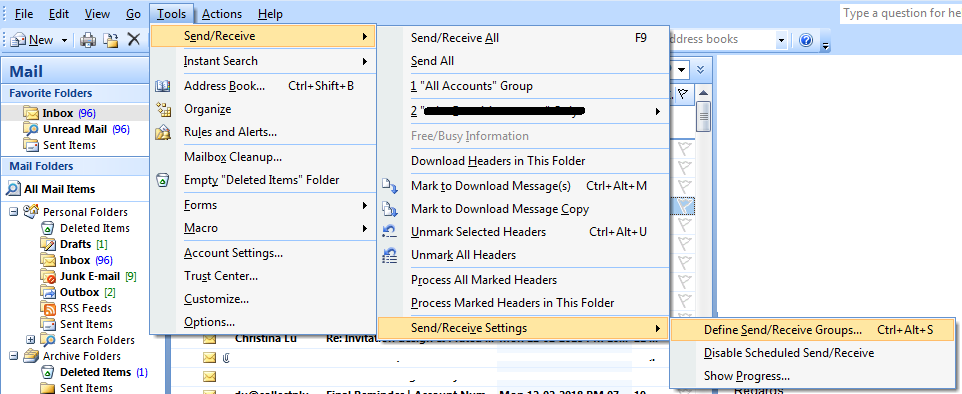
Task: Open the View menu
Action: 97,14
